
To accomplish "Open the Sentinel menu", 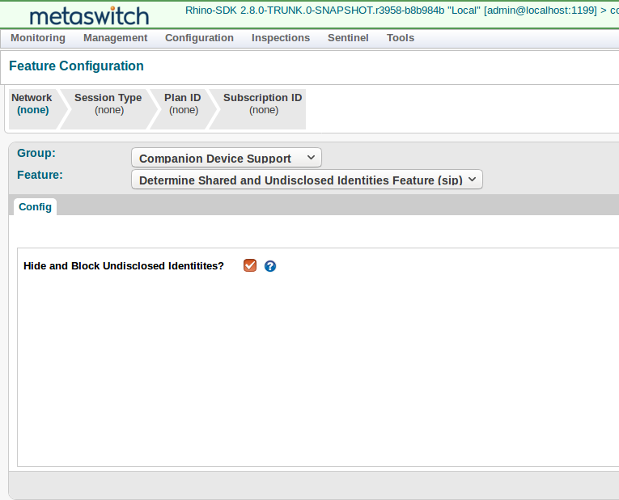I will tap(348, 38).
